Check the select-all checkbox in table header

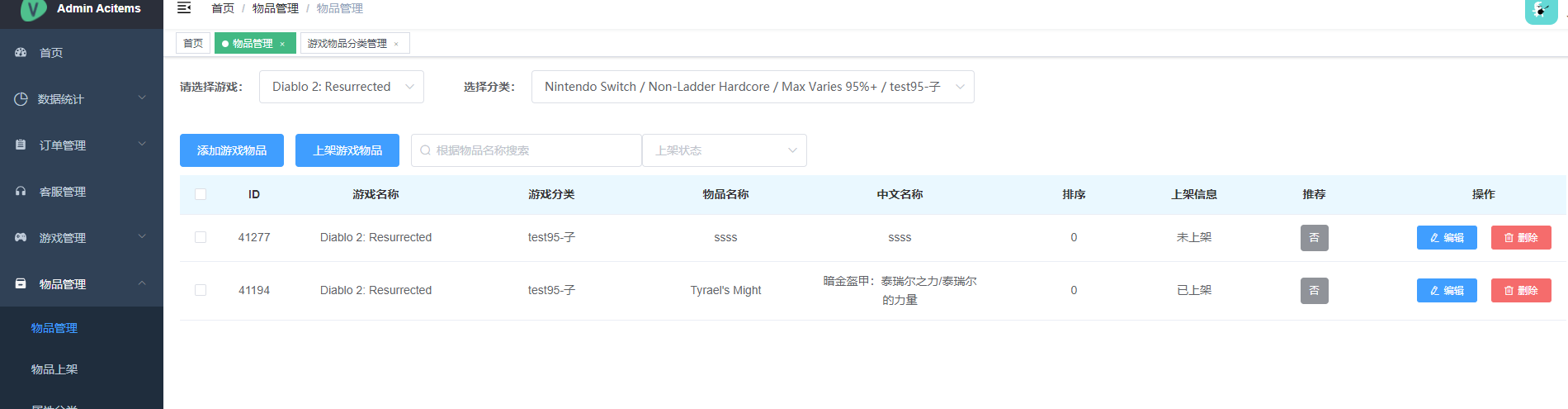[x=201, y=194]
